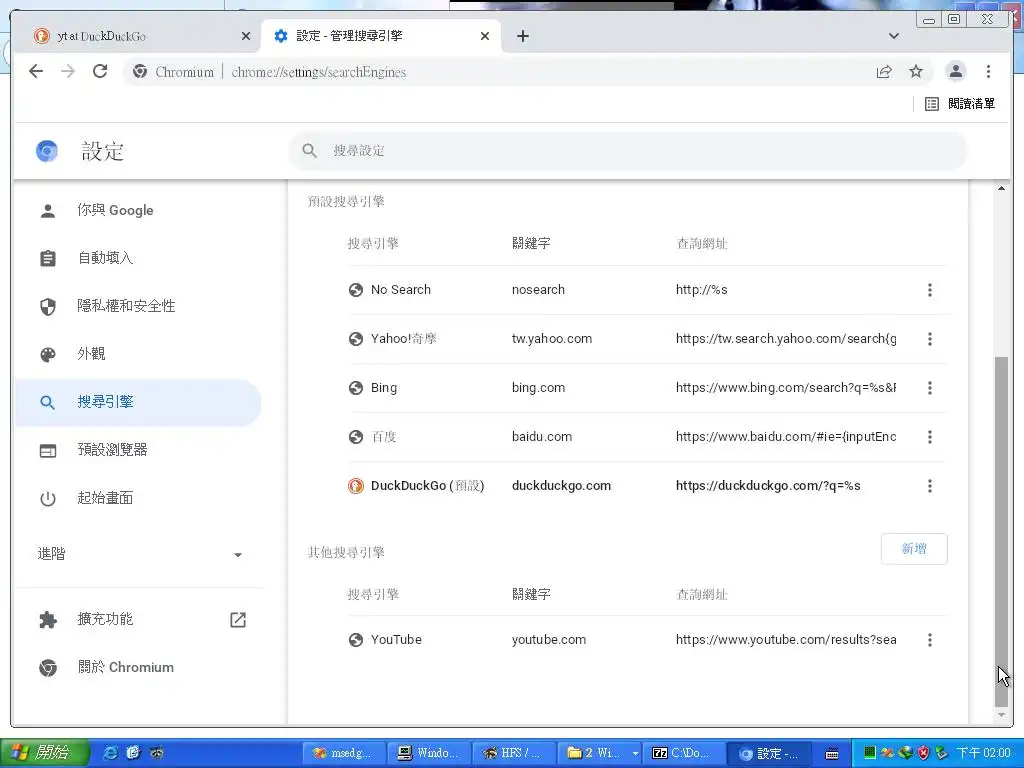
Task: Click the 搜尋設定 search field
Action: click(627, 151)
